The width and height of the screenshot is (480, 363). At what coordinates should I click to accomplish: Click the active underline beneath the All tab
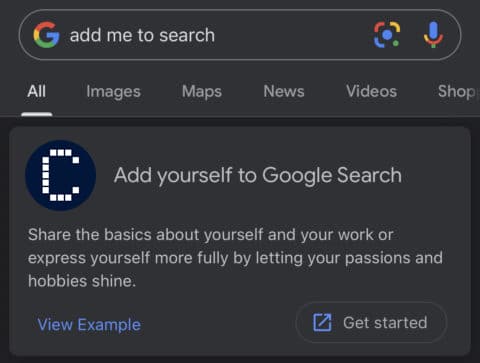tap(37, 115)
